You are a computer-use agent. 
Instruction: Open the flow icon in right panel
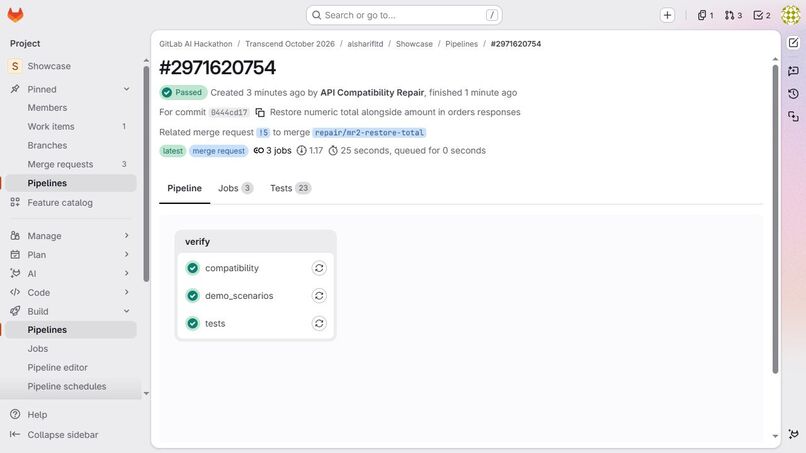[x=793, y=117]
